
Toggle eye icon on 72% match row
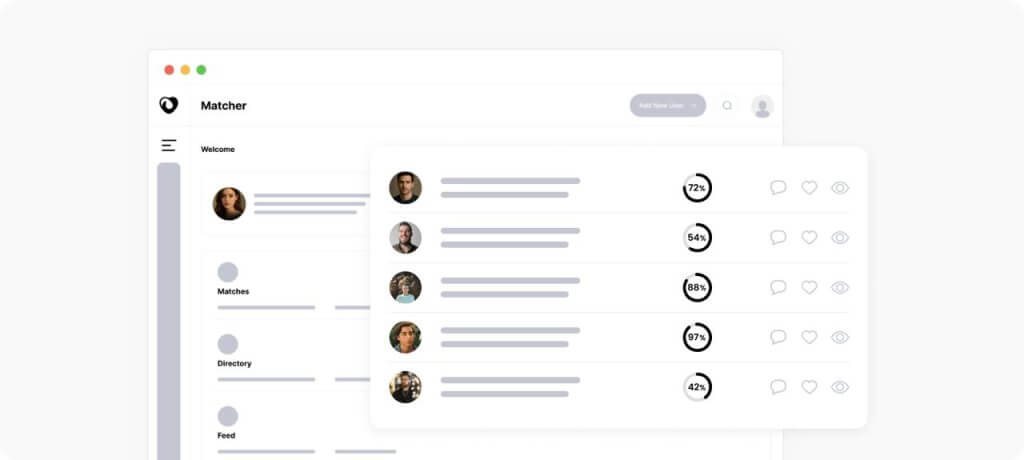point(840,188)
